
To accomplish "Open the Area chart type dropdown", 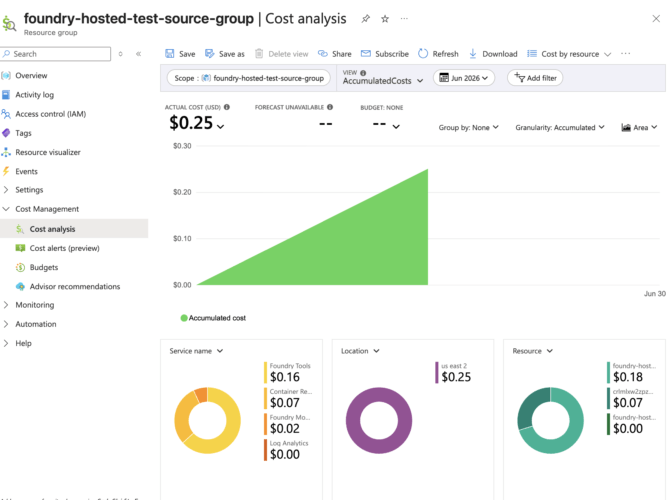I will click(639, 127).
